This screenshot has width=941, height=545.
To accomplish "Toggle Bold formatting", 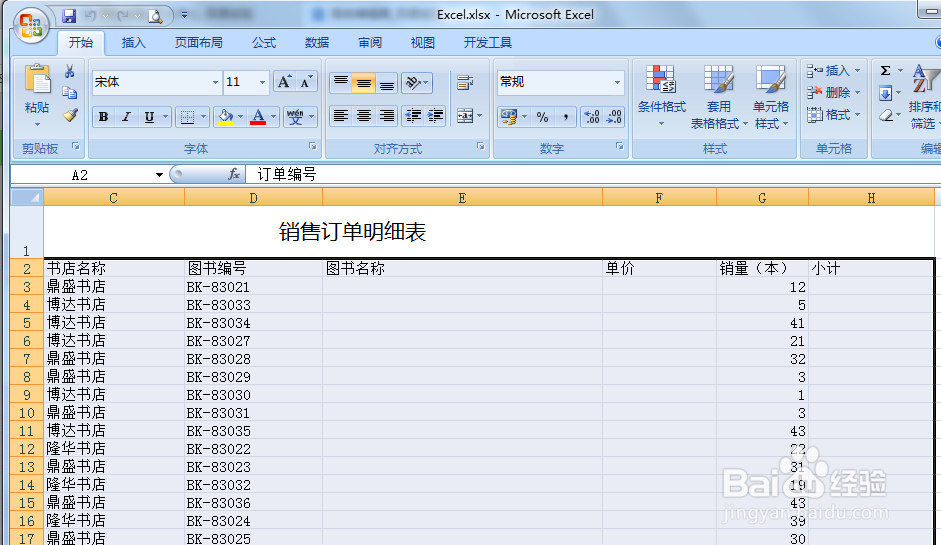I will pos(103,116).
